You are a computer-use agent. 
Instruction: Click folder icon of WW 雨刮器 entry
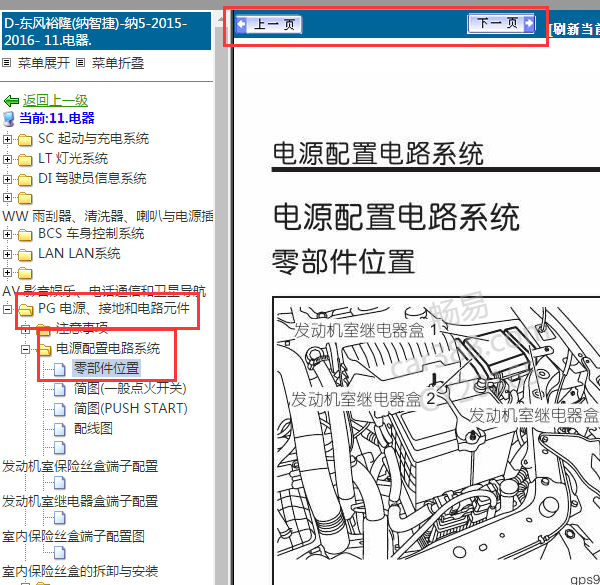coord(25,198)
